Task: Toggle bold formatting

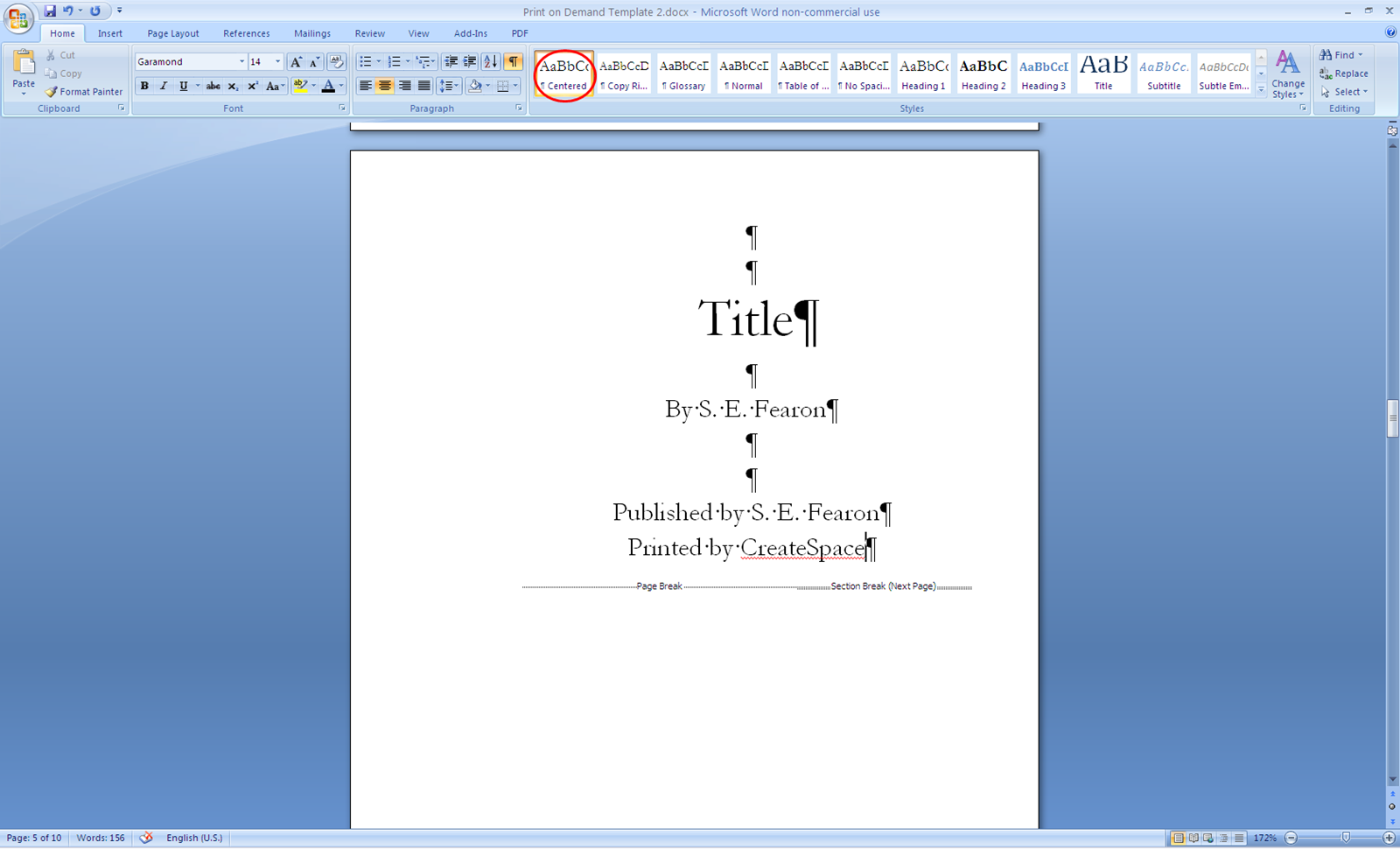Action: [144, 87]
